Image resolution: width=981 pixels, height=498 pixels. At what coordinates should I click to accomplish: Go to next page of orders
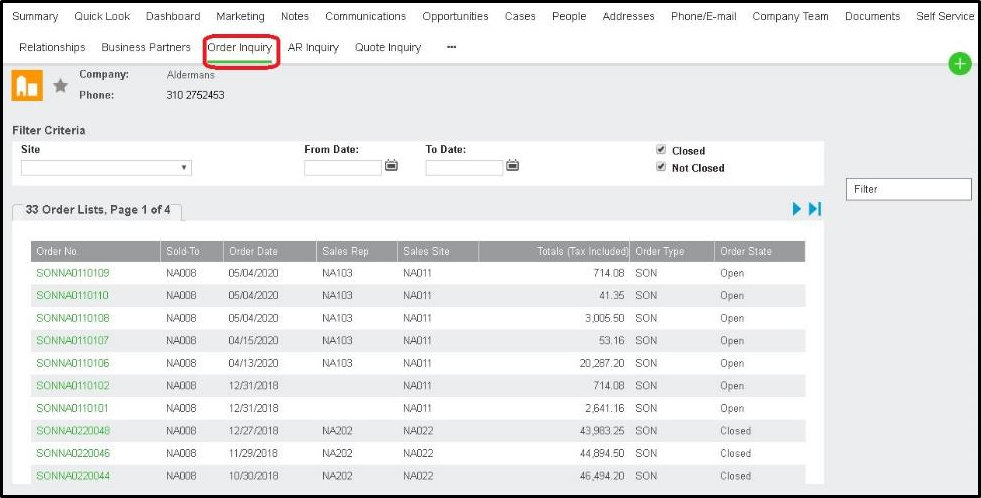pyautogui.click(x=797, y=208)
